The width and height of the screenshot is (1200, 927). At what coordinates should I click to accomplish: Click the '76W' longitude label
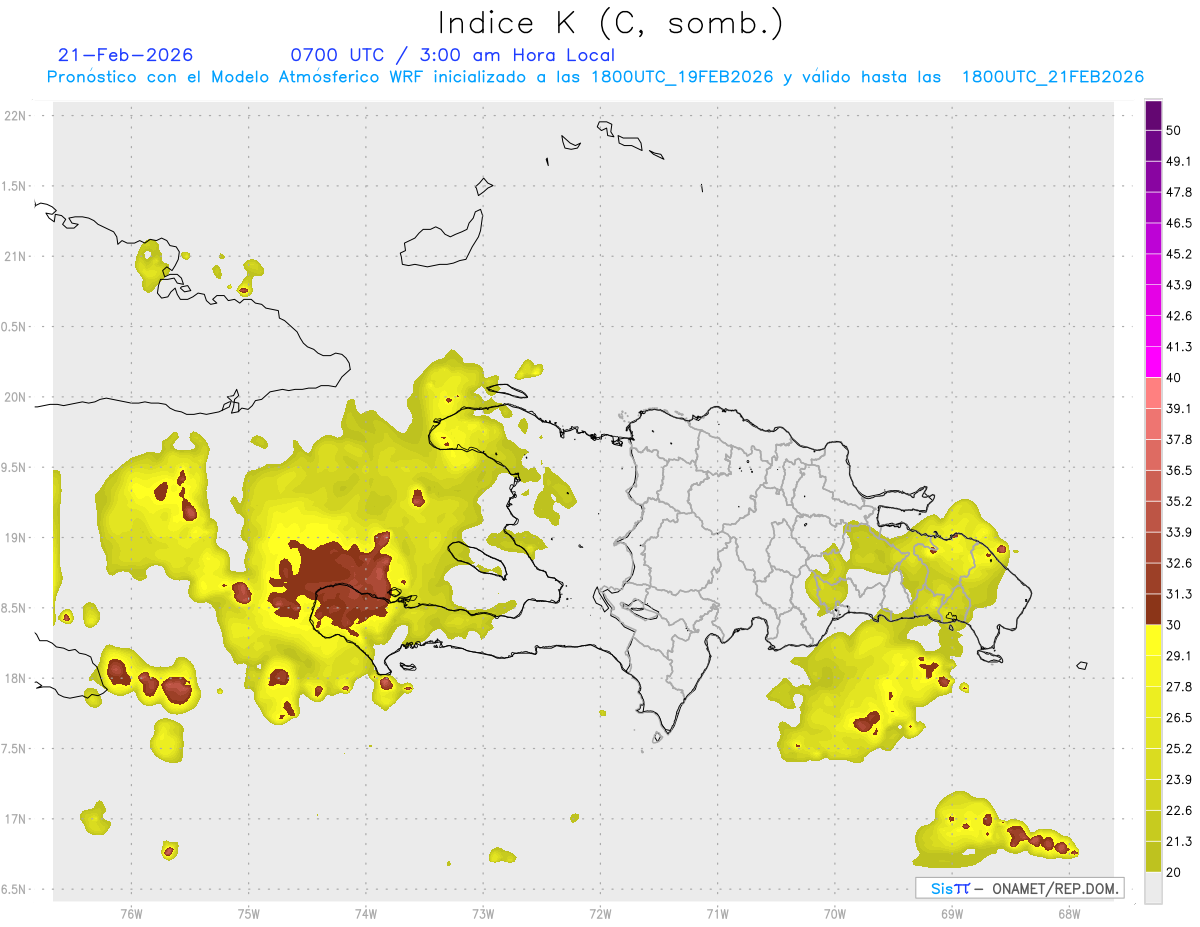tap(131, 914)
